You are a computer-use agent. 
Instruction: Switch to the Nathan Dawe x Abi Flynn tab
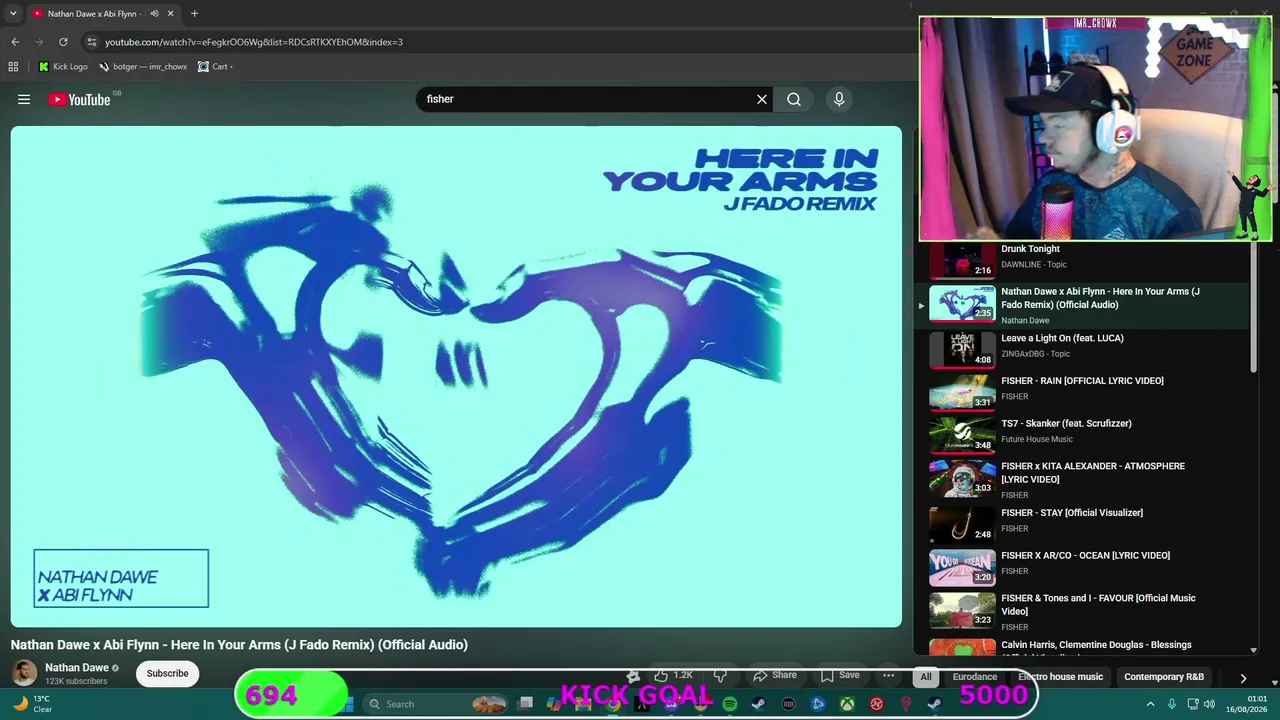coord(102,14)
